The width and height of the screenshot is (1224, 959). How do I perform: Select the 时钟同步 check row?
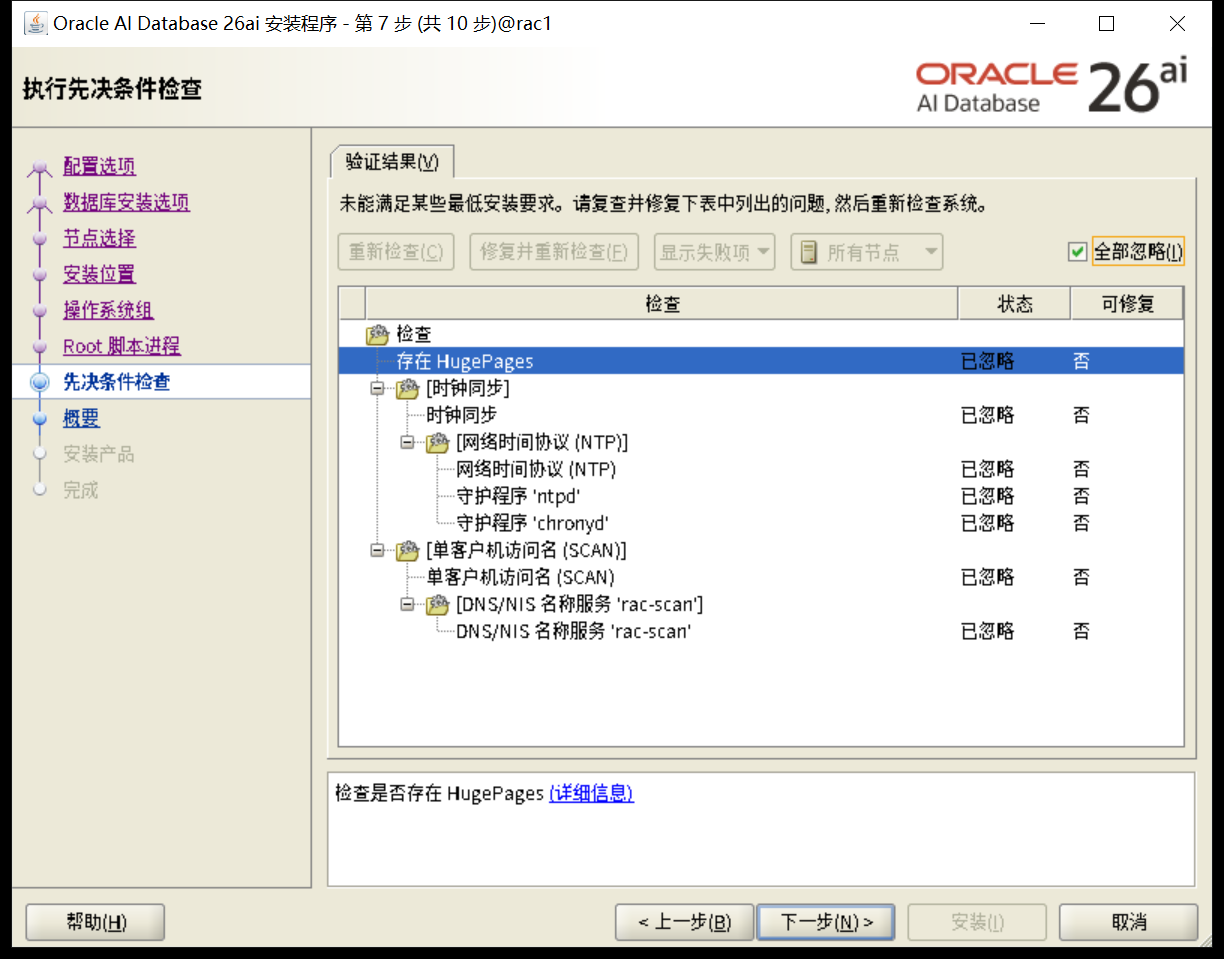coord(761,415)
